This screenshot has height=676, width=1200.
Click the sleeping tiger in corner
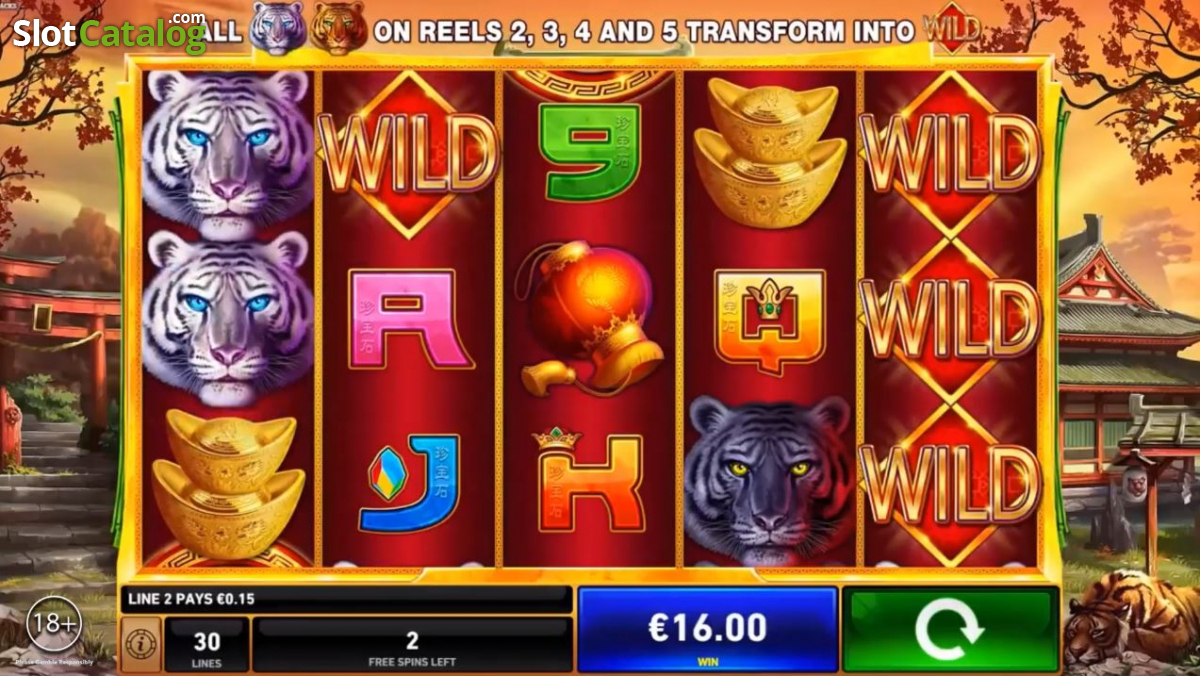coord(1130,619)
